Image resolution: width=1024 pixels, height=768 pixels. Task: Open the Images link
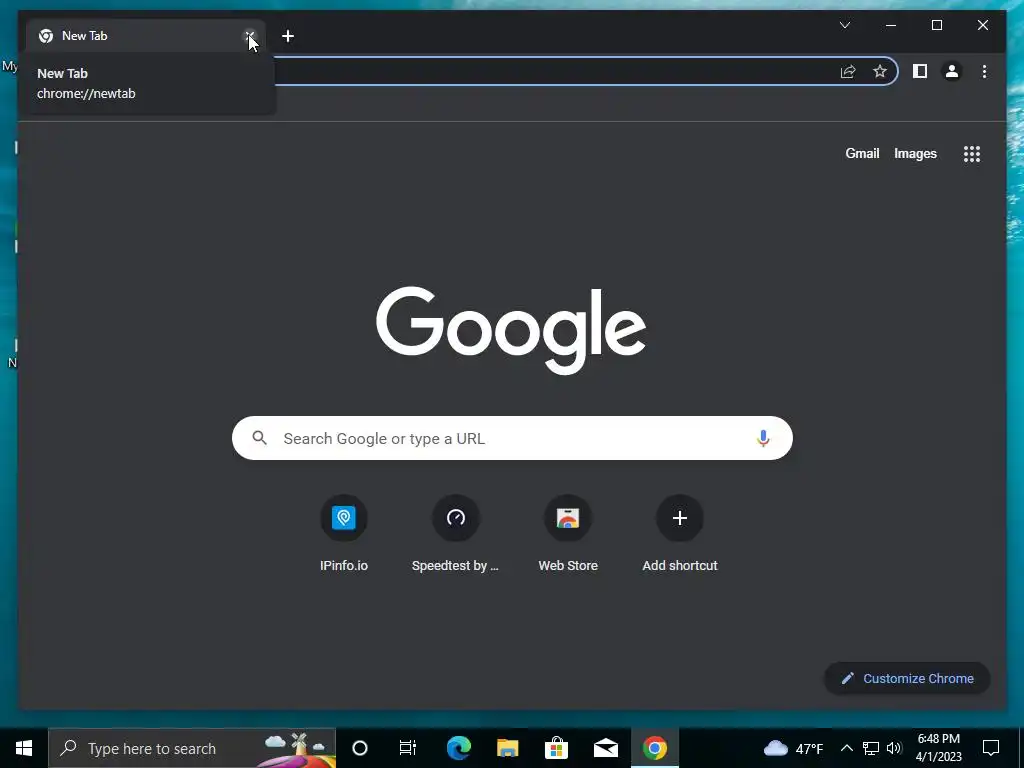coord(915,153)
